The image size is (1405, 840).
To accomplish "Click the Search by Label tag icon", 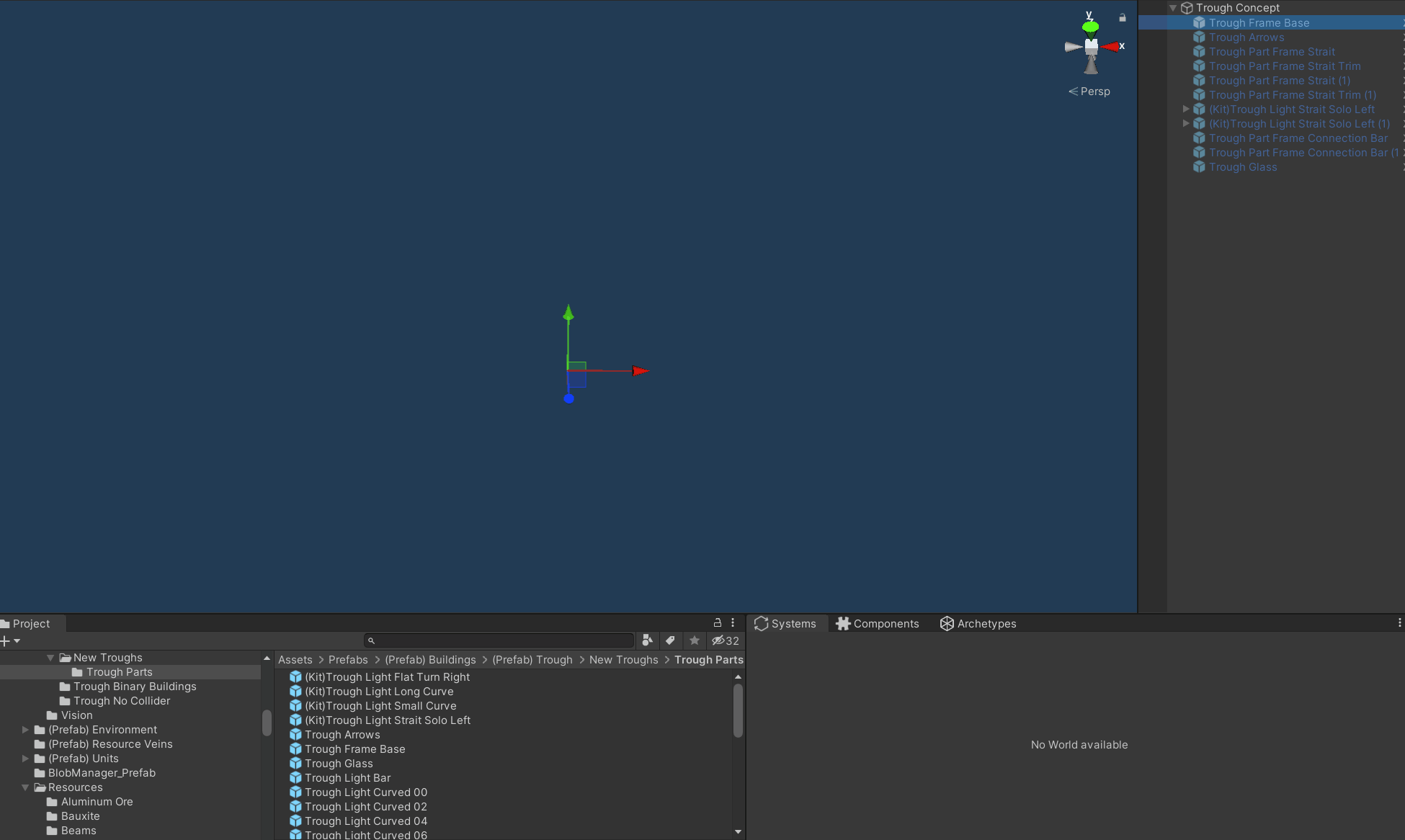I will point(670,640).
